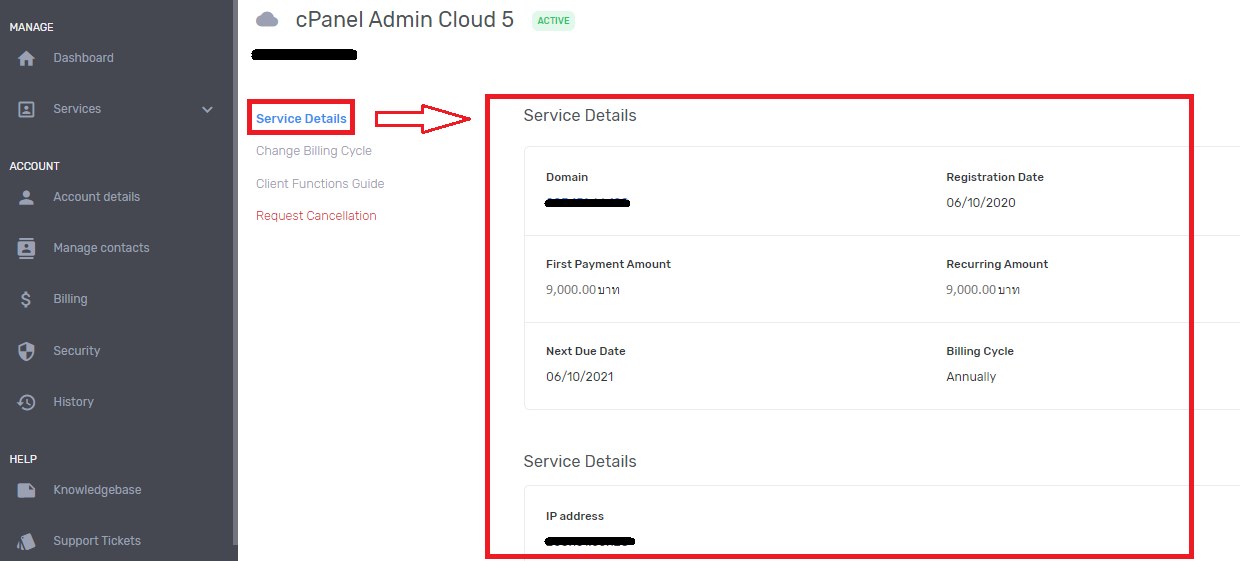Open the Client Functions Guide
Screen dimensions: 1240x561
click(320, 184)
